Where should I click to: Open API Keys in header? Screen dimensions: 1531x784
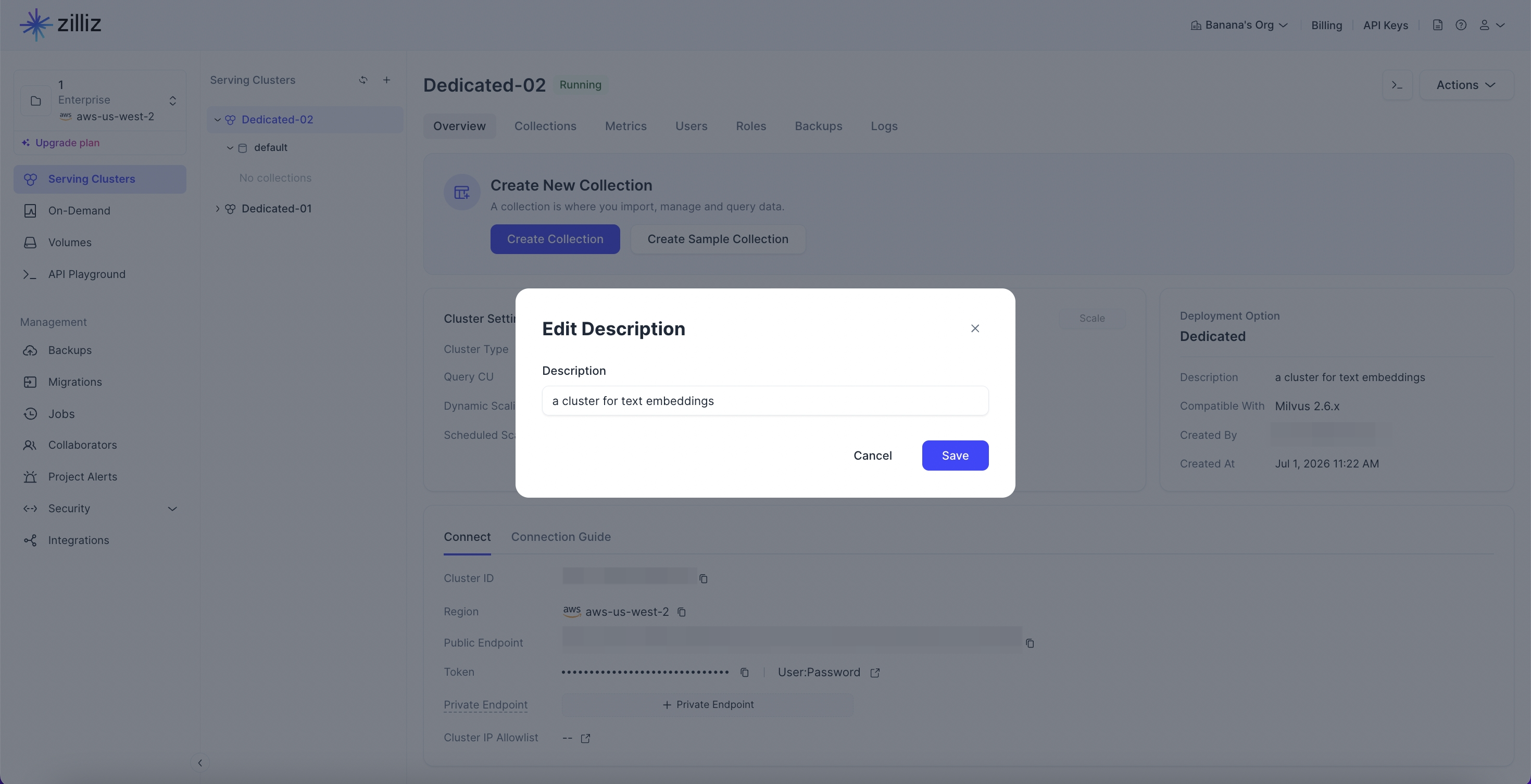[x=1385, y=25]
